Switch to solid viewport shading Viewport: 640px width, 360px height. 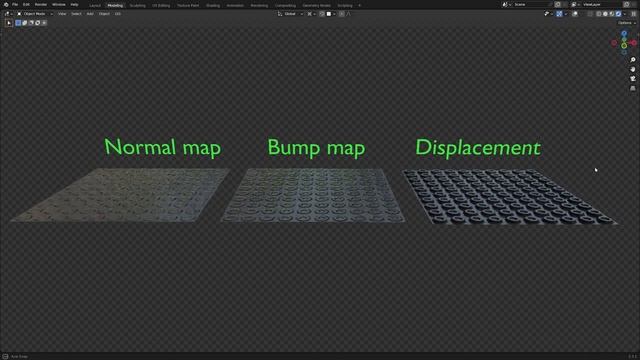pyautogui.click(x=605, y=14)
